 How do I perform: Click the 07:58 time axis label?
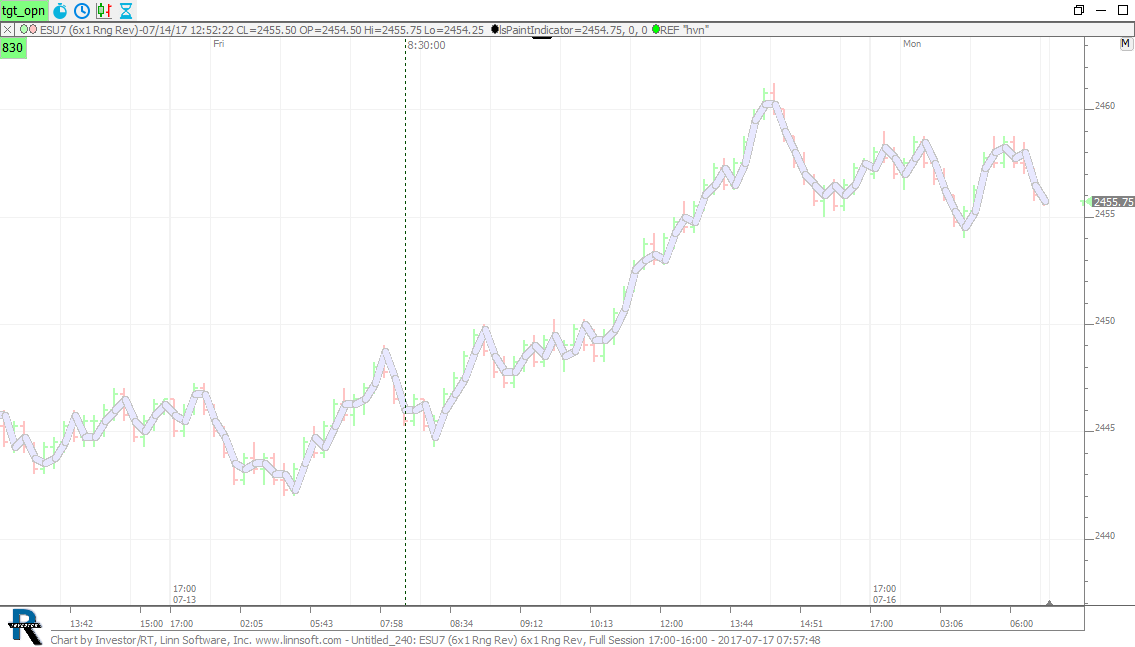coord(391,624)
